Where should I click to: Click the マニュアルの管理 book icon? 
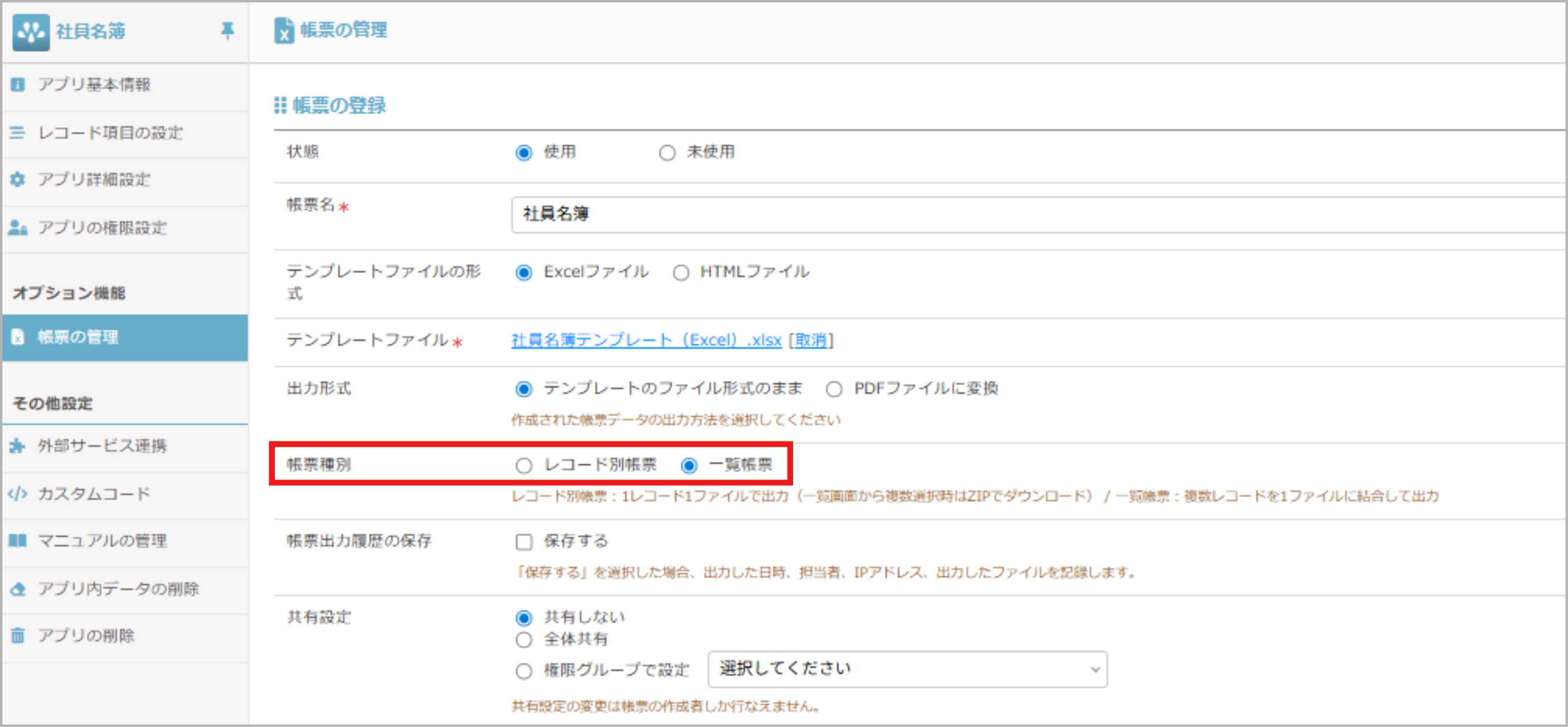click(x=17, y=541)
